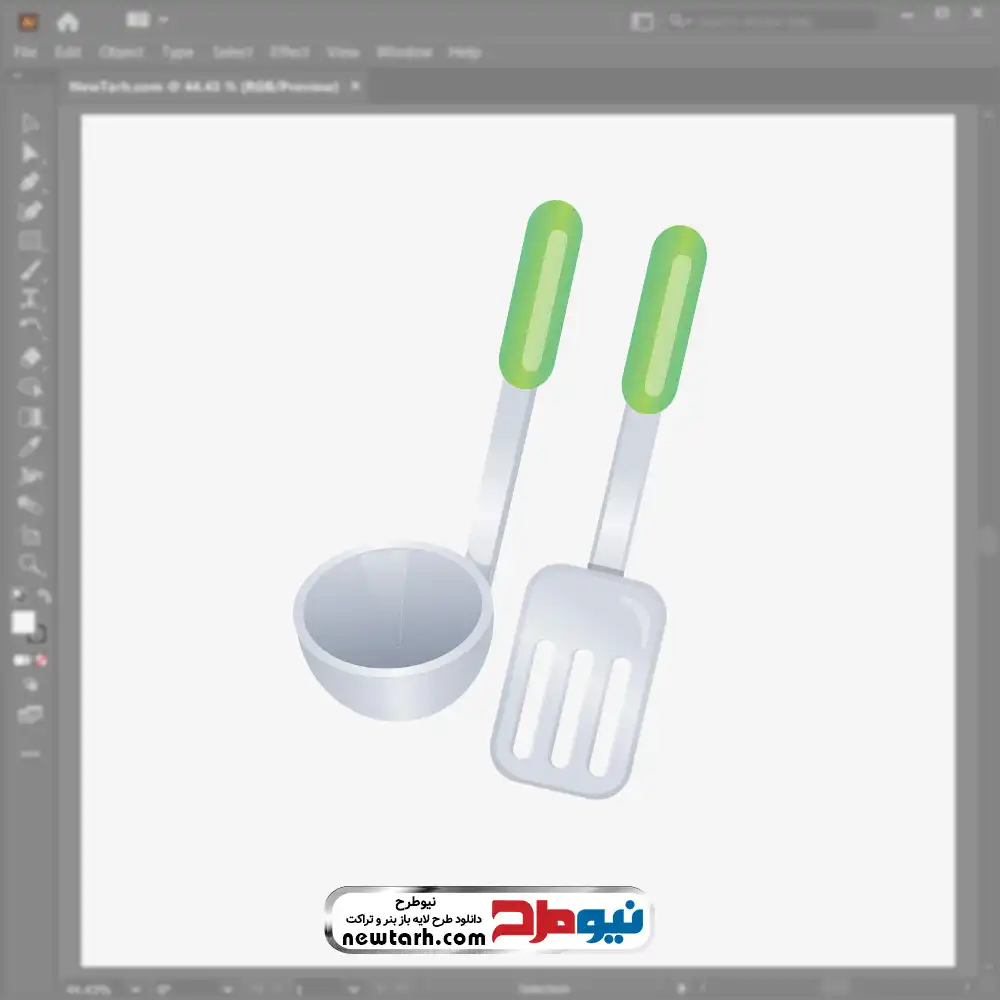The height and width of the screenshot is (1000, 1000).
Task: Select the Pen tool
Action: (x=30, y=182)
